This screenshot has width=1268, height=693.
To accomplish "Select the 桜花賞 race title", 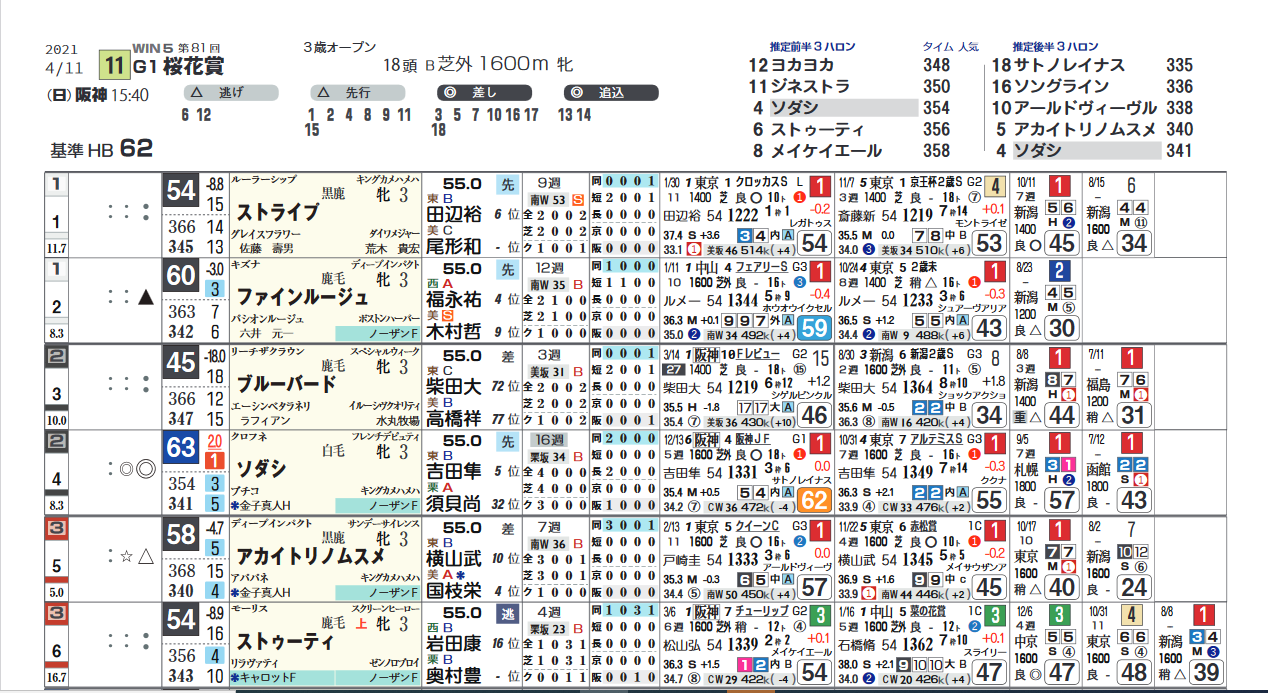I will 194,66.
